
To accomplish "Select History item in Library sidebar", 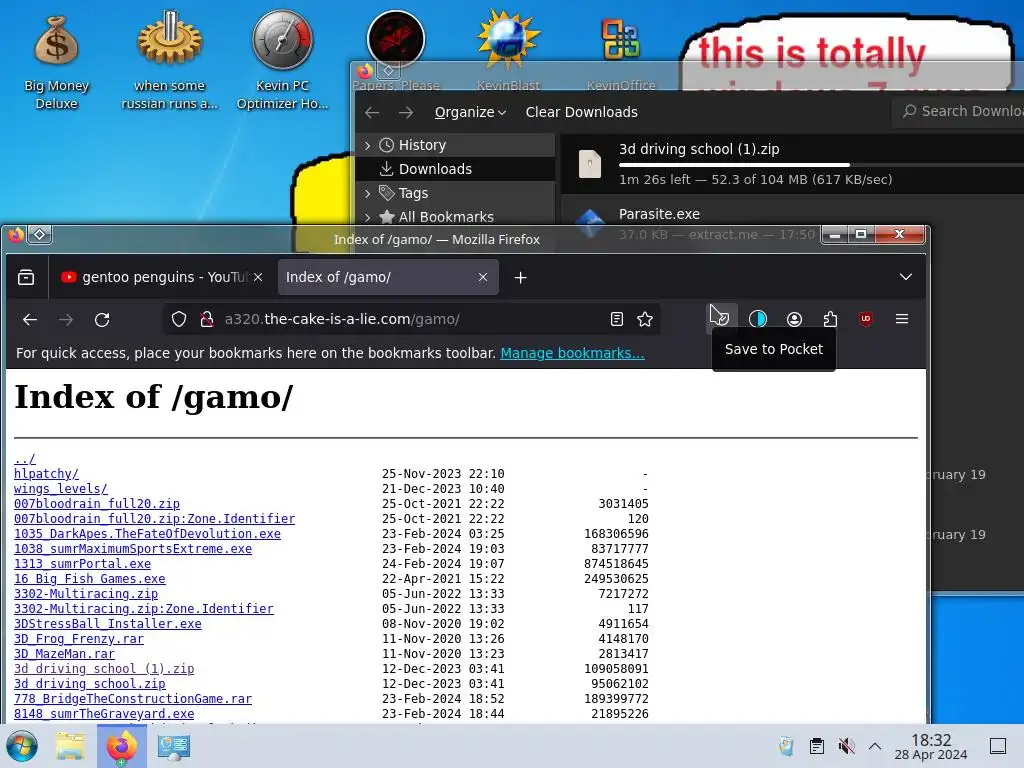I will [x=455, y=145].
